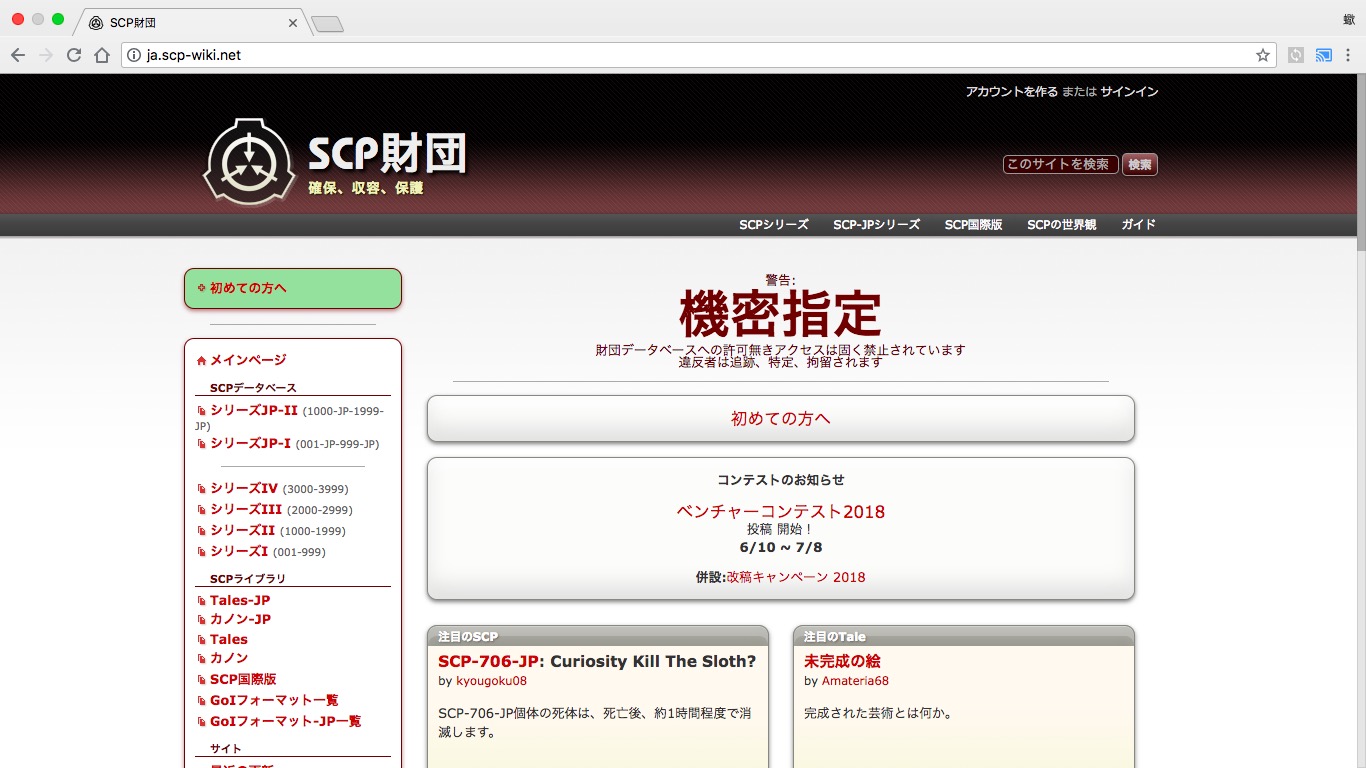The height and width of the screenshot is (768, 1366).
Task: Reload the page with the refresh icon
Action: (74, 55)
